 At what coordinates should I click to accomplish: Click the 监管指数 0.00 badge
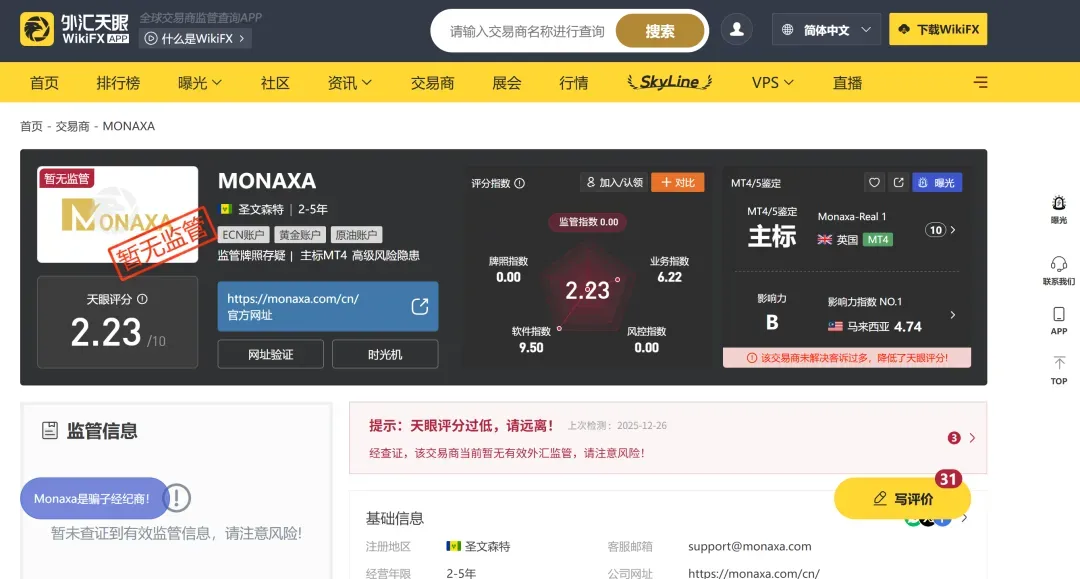(588, 222)
